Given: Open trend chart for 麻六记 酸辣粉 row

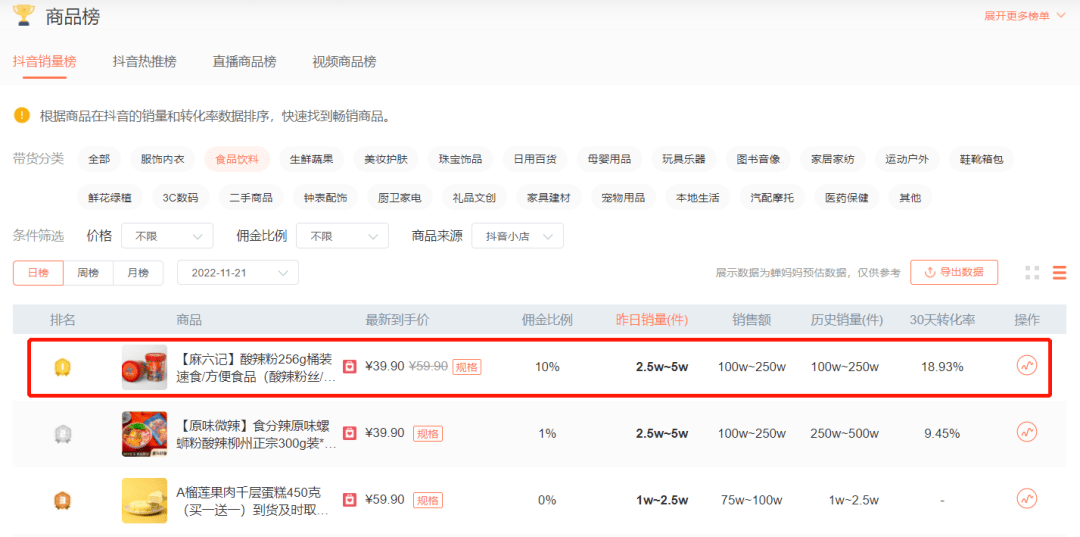Looking at the screenshot, I should click(x=1026, y=366).
